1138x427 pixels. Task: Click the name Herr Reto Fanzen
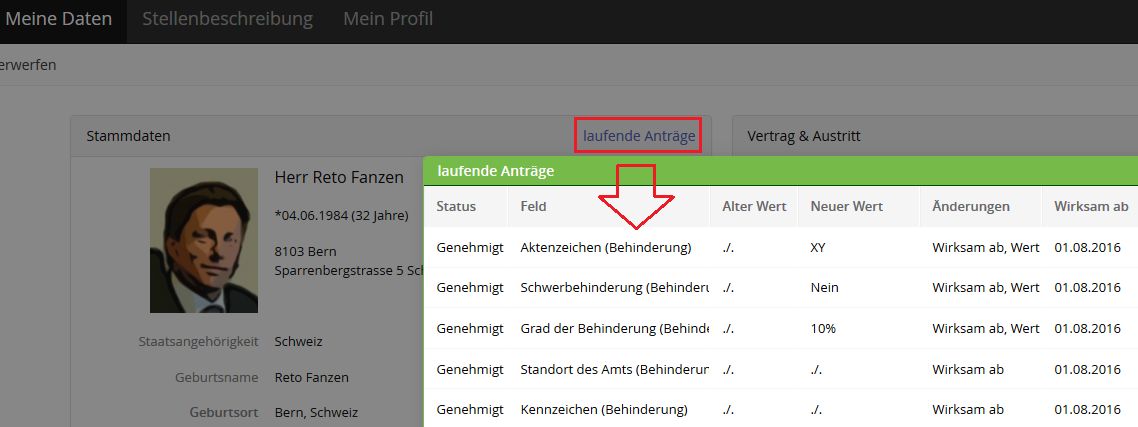tap(339, 177)
